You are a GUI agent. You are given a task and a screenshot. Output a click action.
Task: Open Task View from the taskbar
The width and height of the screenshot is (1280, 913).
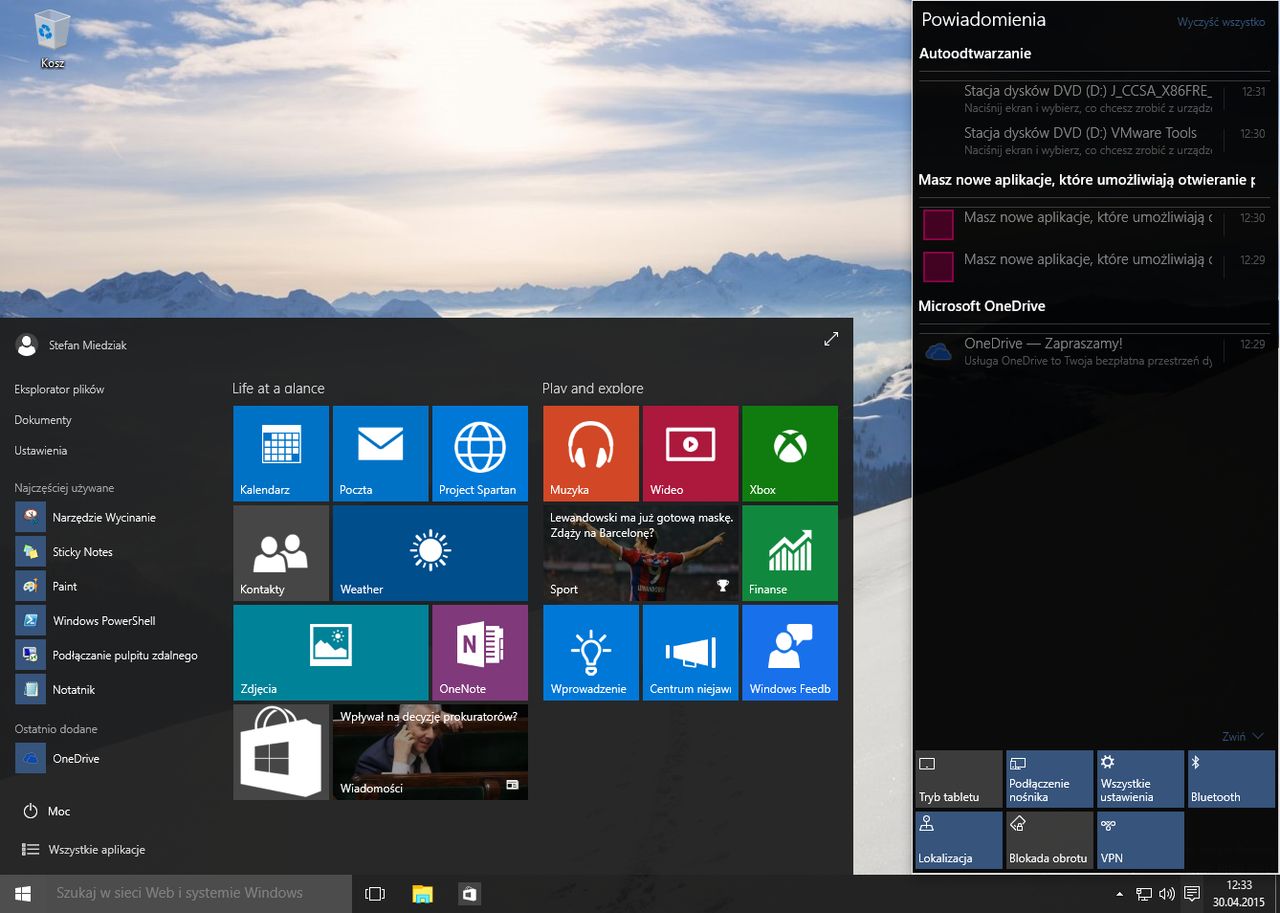[x=375, y=894]
